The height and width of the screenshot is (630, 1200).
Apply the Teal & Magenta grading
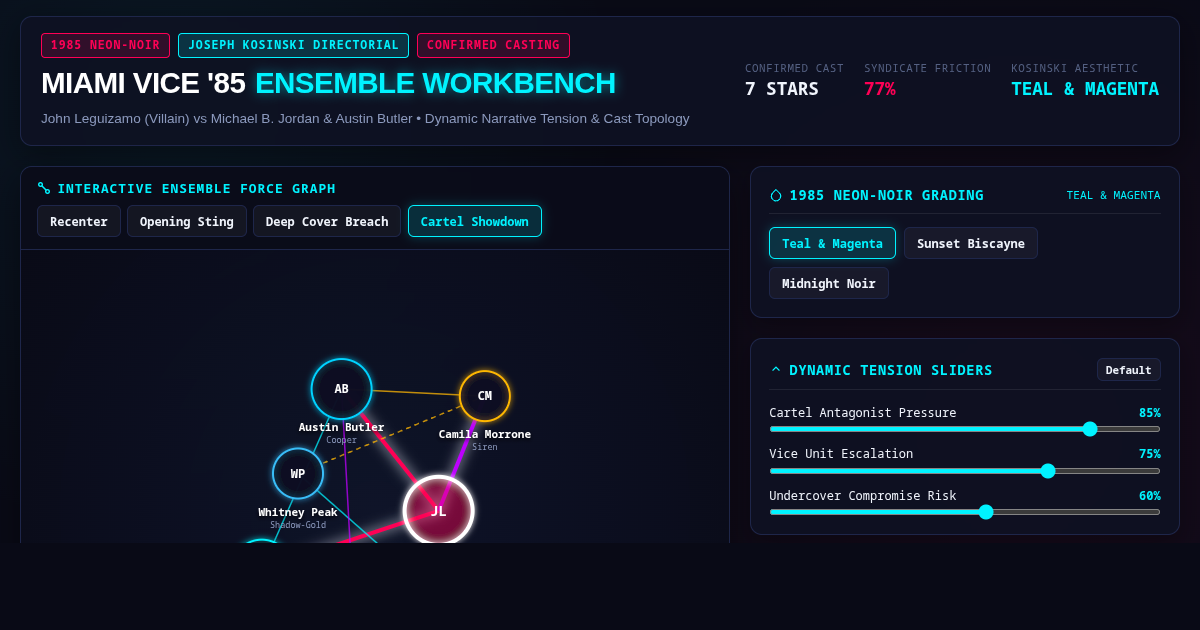[x=832, y=243]
